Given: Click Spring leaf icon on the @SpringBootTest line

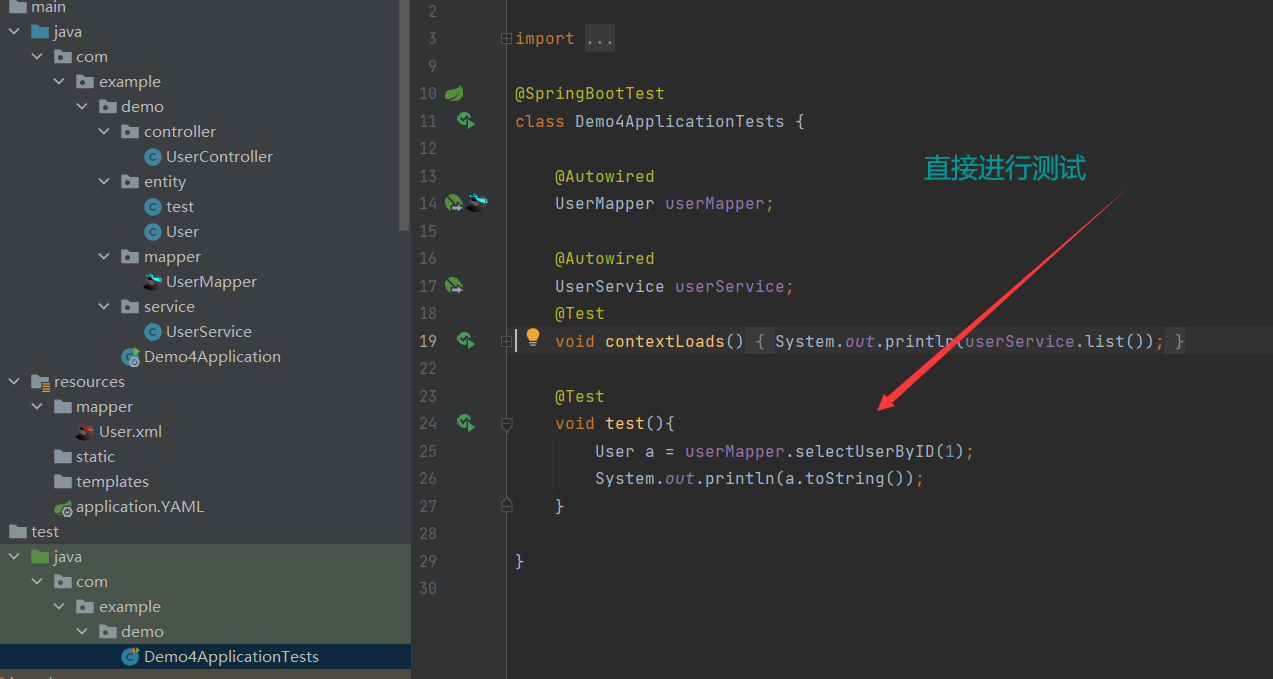Looking at the screenshot, I should tap(452, 92).
